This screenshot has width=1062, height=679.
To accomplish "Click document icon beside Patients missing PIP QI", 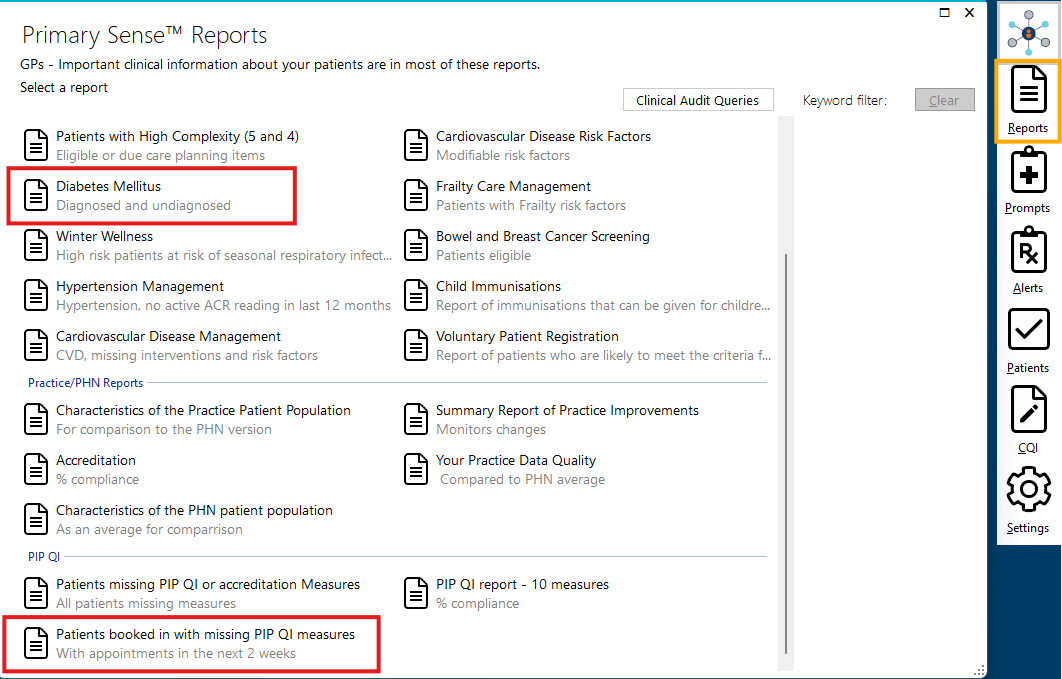I will pos(36,594).
